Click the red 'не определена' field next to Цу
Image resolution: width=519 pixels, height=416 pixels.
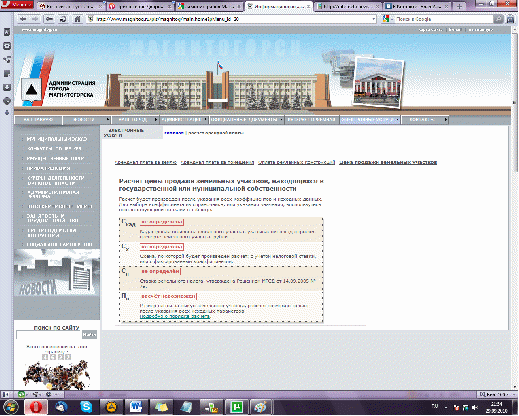point(162,247)
